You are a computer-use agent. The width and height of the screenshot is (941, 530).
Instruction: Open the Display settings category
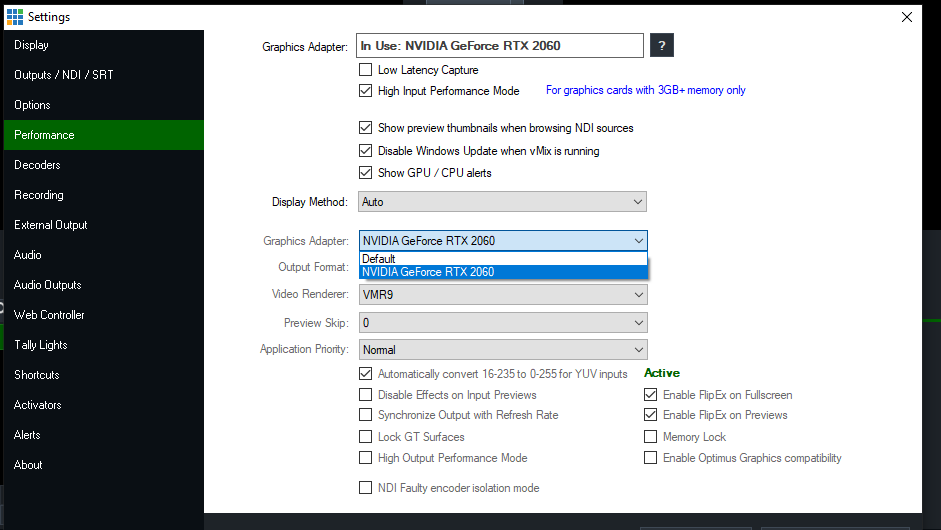point(104,45)
